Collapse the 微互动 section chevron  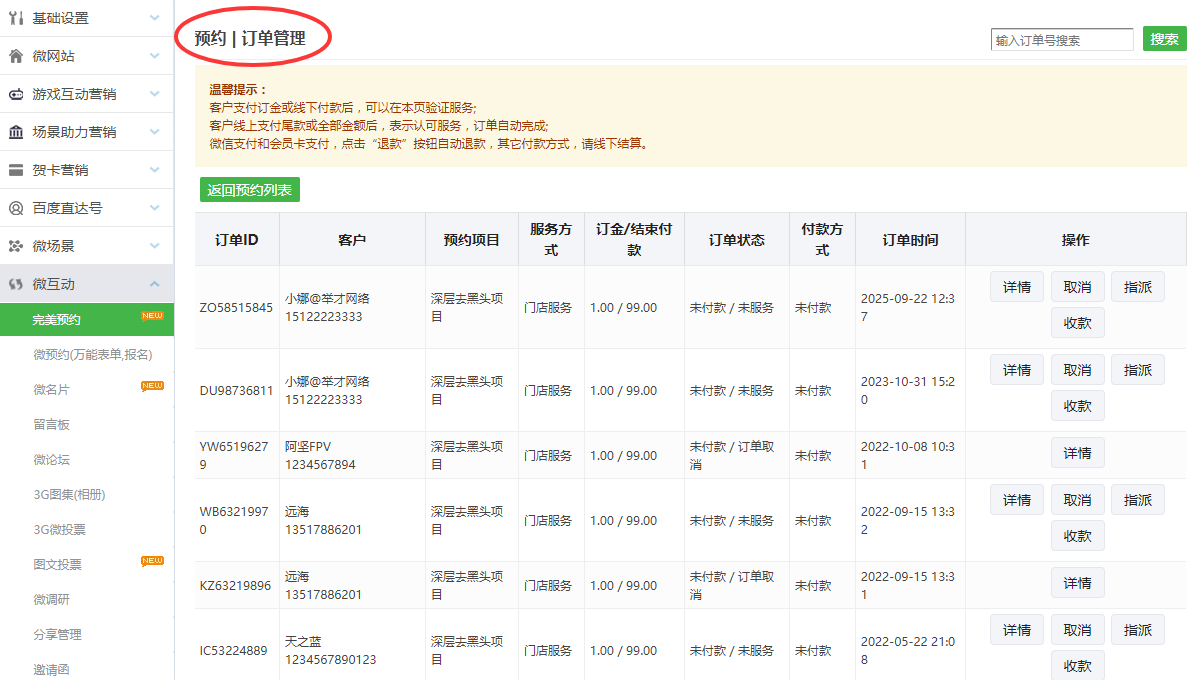tap(154, 284)
